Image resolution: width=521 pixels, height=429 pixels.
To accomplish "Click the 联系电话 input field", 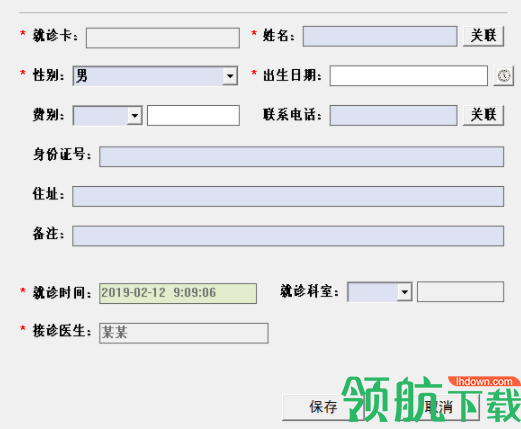I will click(393, 115).
